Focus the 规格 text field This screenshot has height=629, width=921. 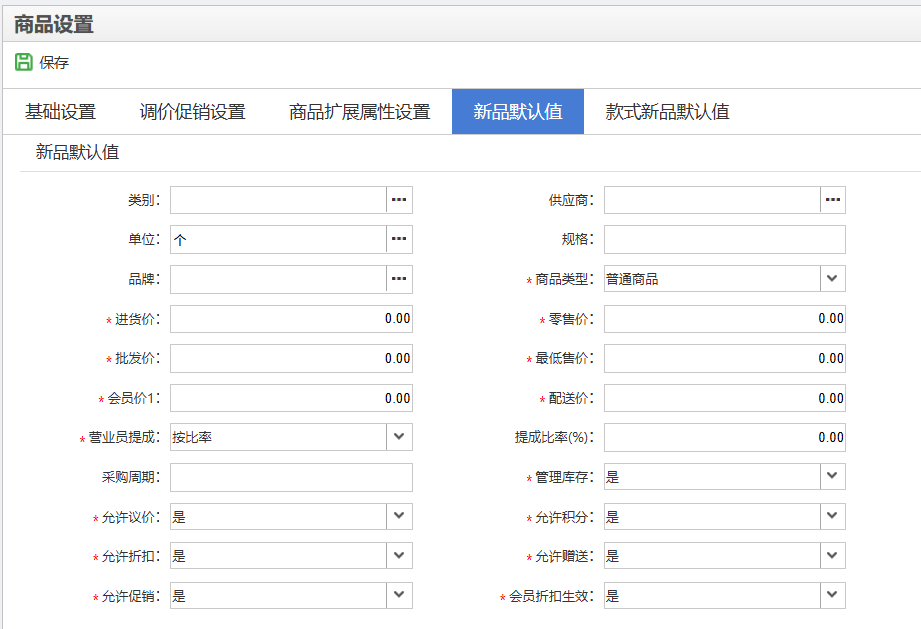point(724,240)
